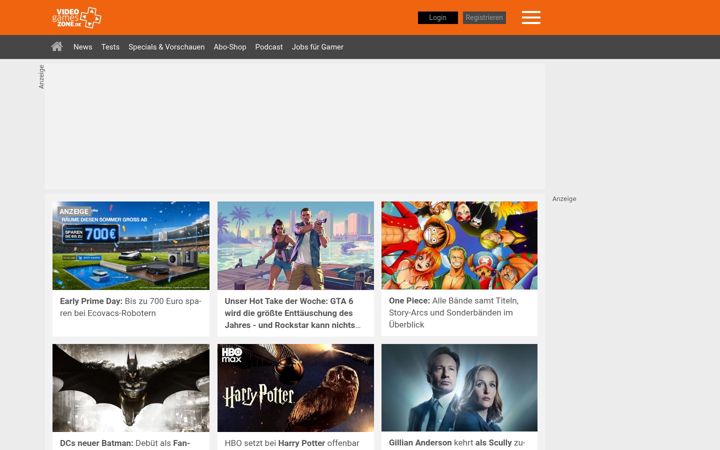The width and height of the screenshot is (720, 450).
Task: Open the News menu item
Action: click(83, 47)
